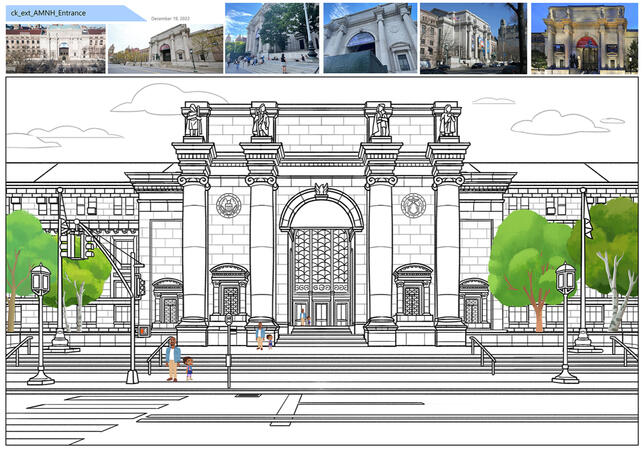Click the right round seal medallion

tap(413, 205)
